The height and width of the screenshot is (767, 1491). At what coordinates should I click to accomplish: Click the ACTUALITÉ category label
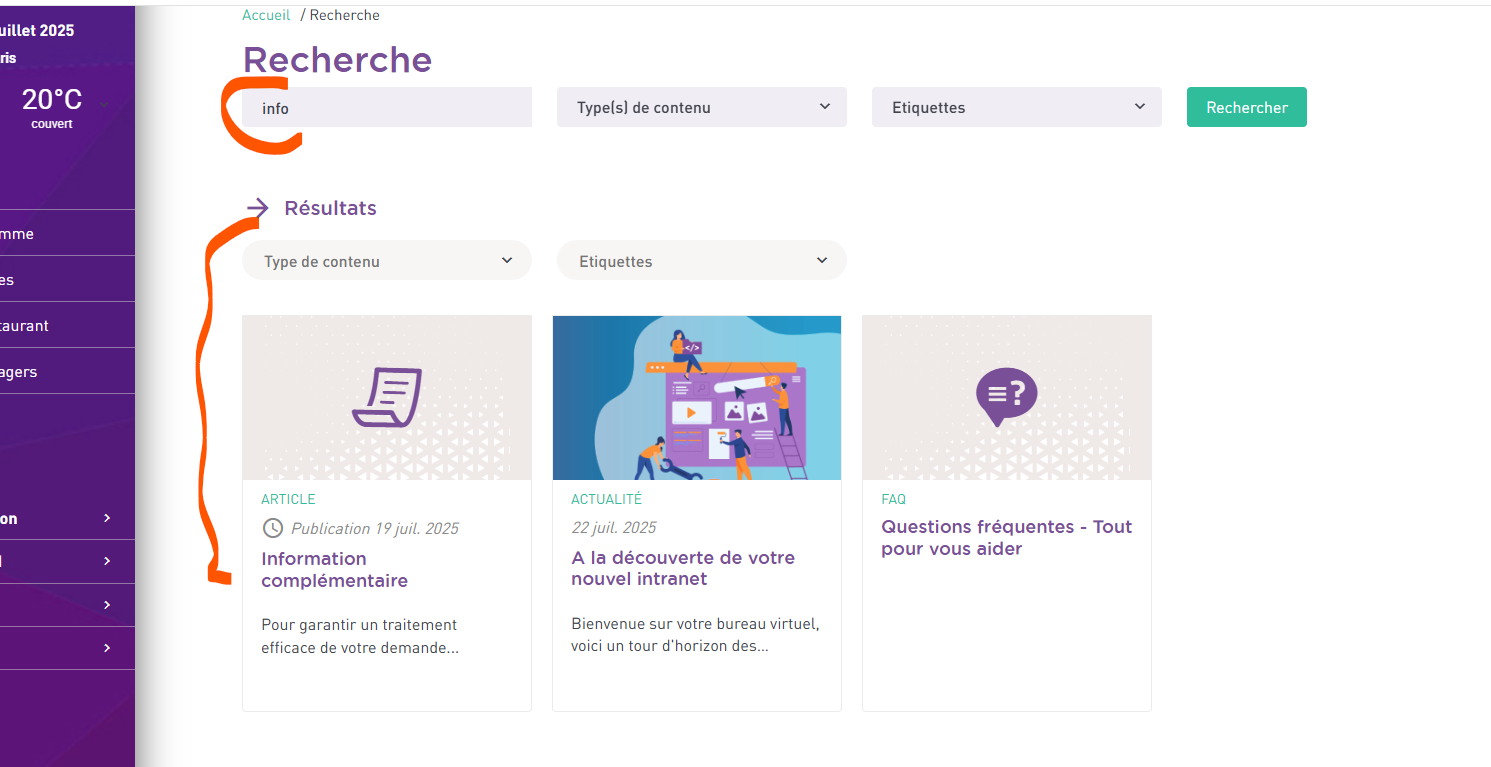coord(607,499)
